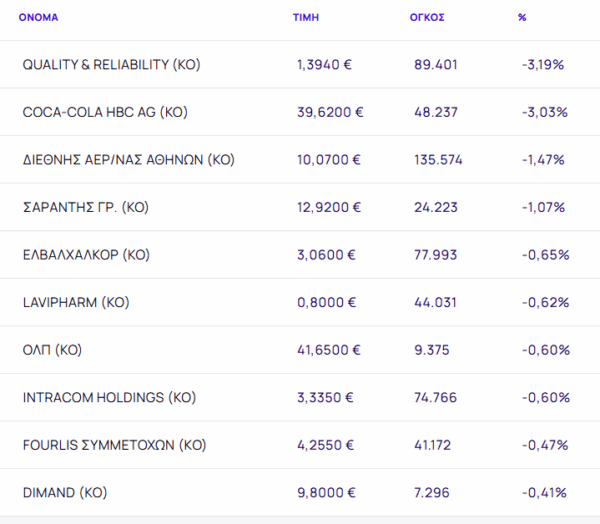Open ΕΛΒΑΛΧΑΛΚΟΡ (KO) stock details
Screen dimensions: 600x524
tap(86, 255)
